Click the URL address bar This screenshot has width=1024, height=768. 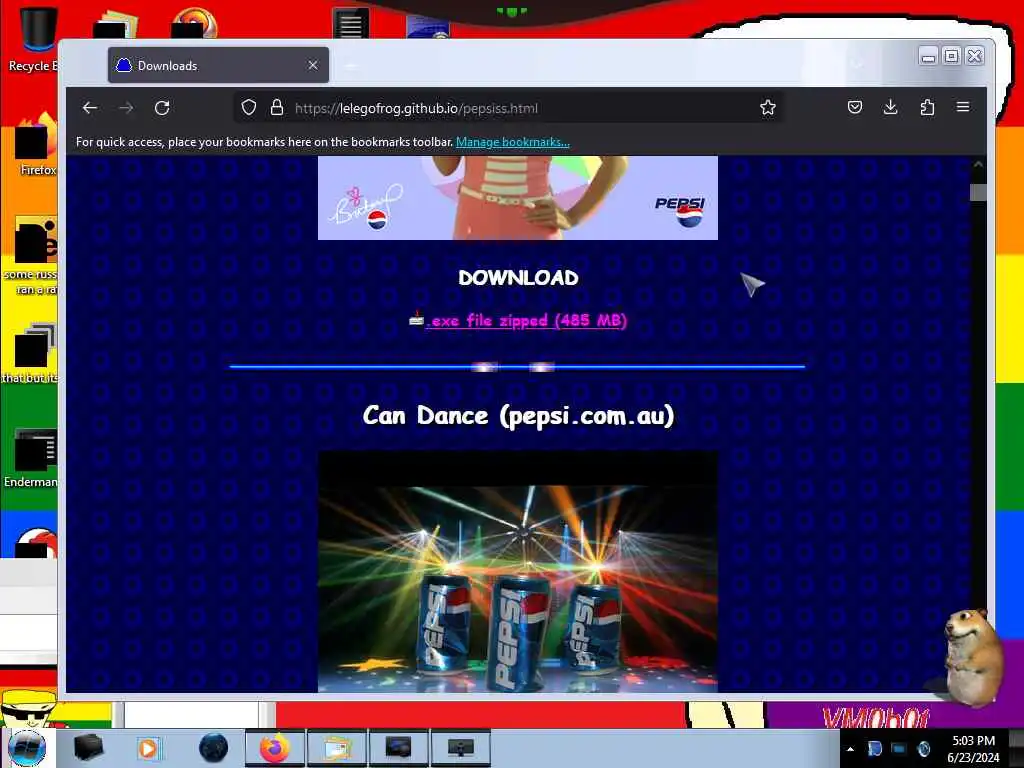click(x=509, y=108)
